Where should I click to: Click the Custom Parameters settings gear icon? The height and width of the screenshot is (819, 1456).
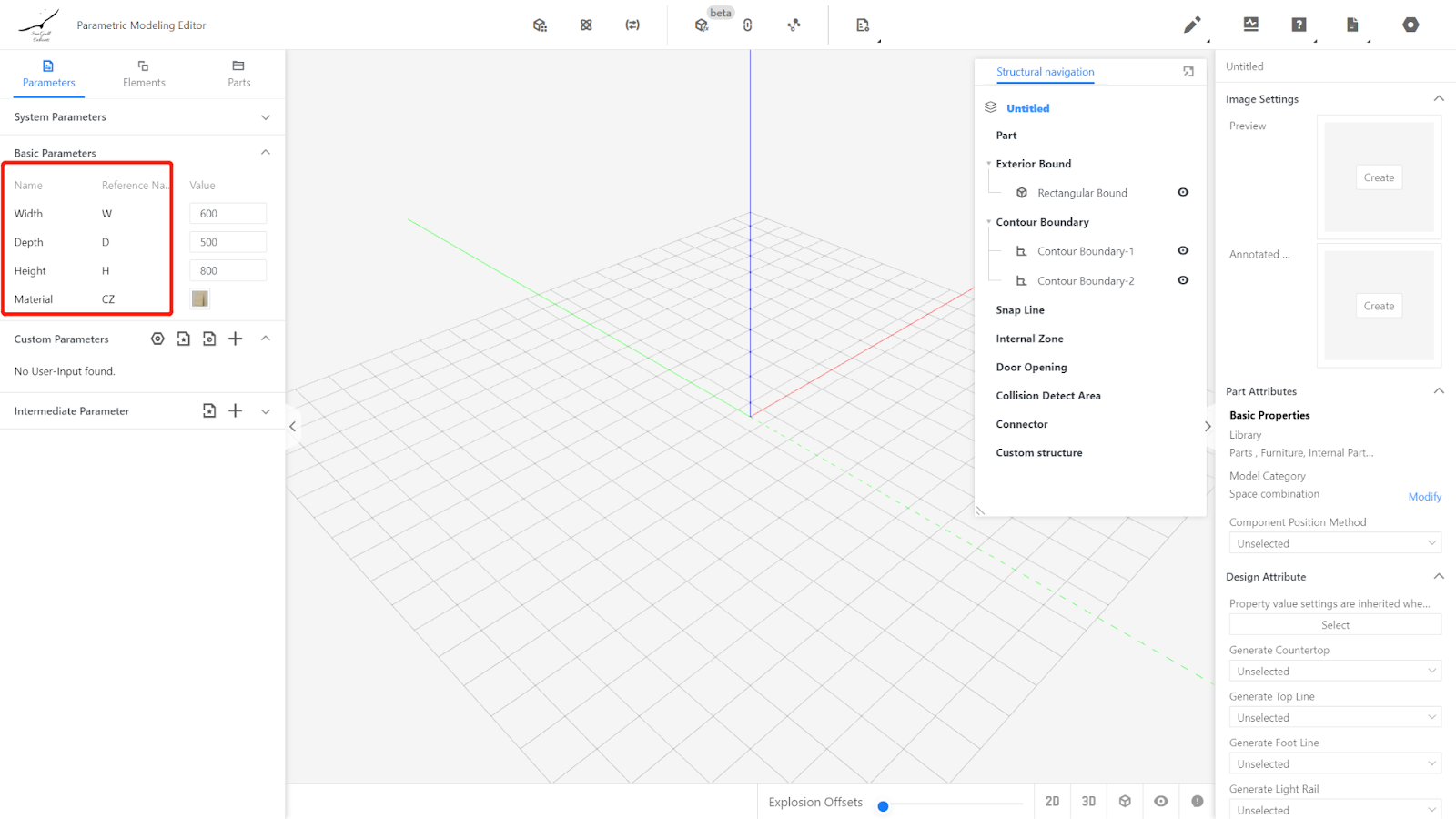(x=157, y=339)
